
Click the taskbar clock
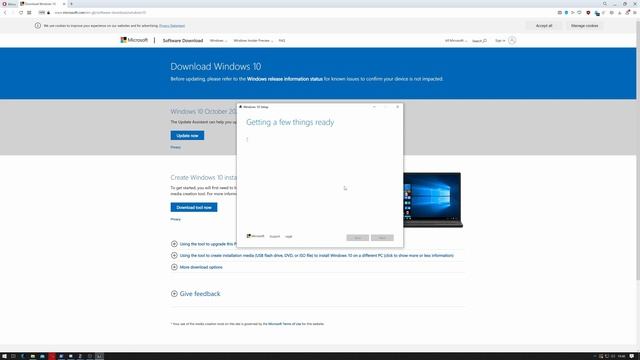622,356
